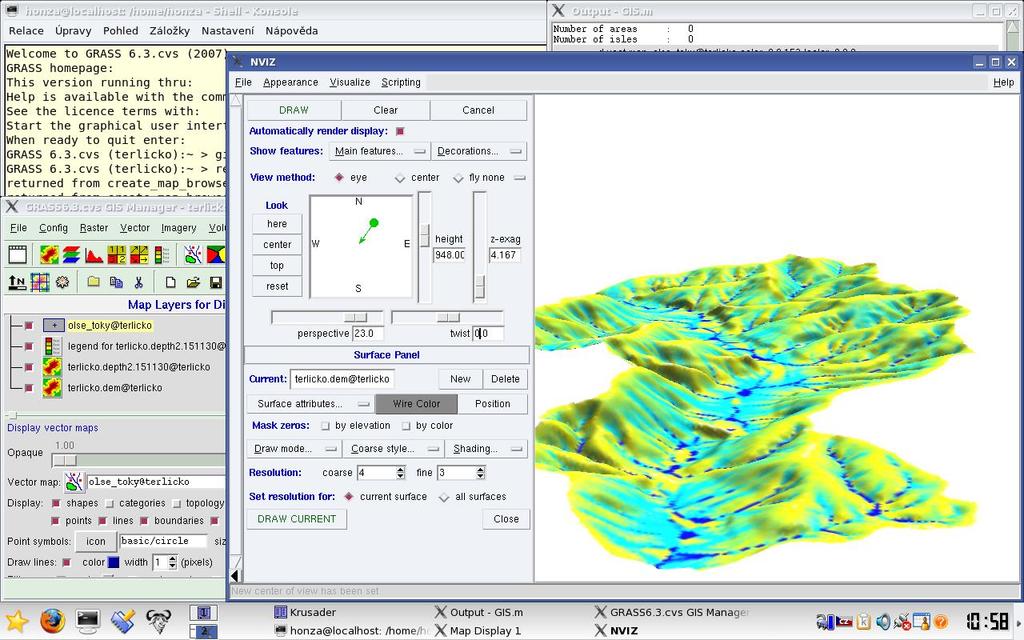Add grid overlay layer icon
This screenshot has width=1024, height=640.
40,282
